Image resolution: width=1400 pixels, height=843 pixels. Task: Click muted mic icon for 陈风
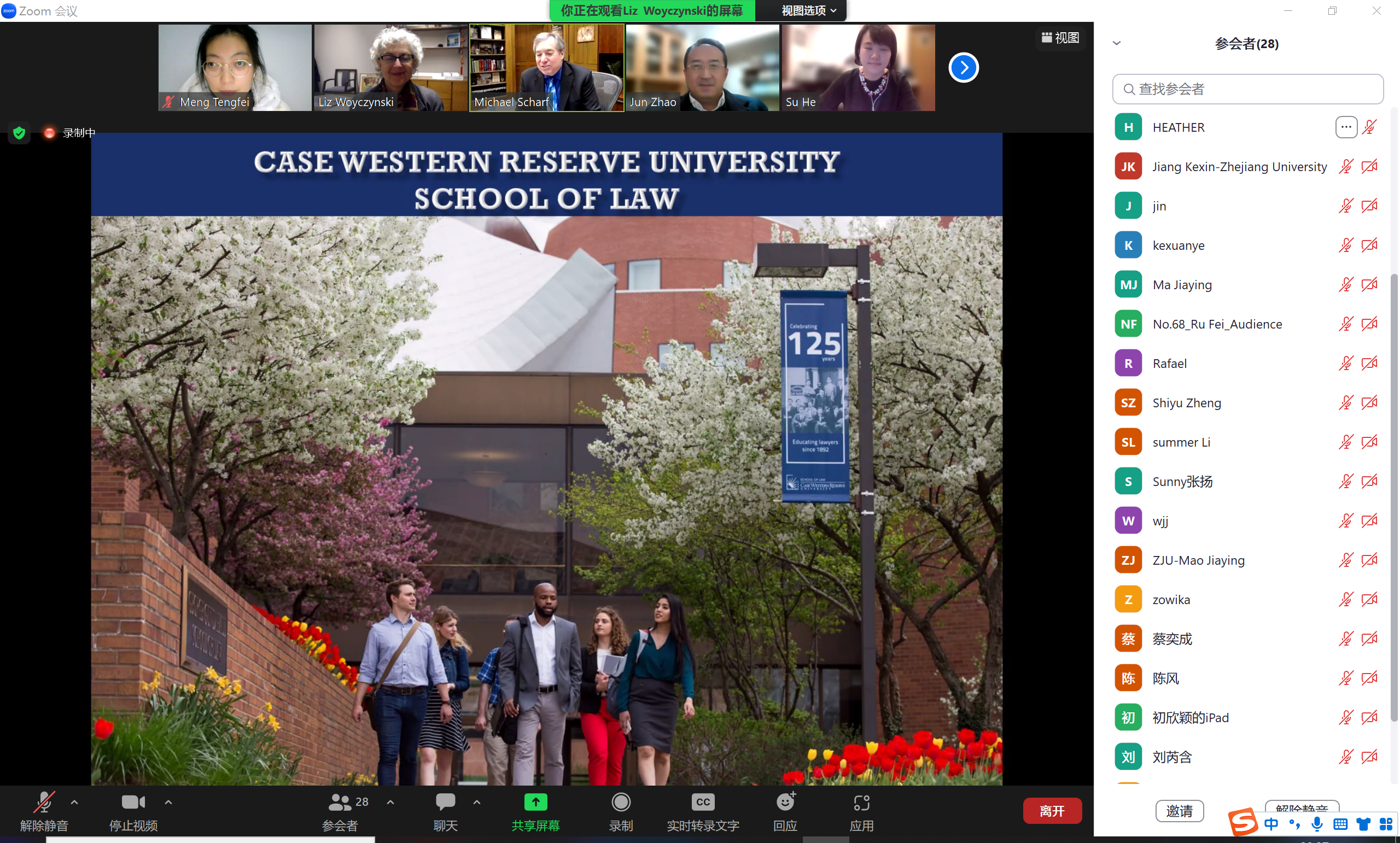coord(1345,678)
